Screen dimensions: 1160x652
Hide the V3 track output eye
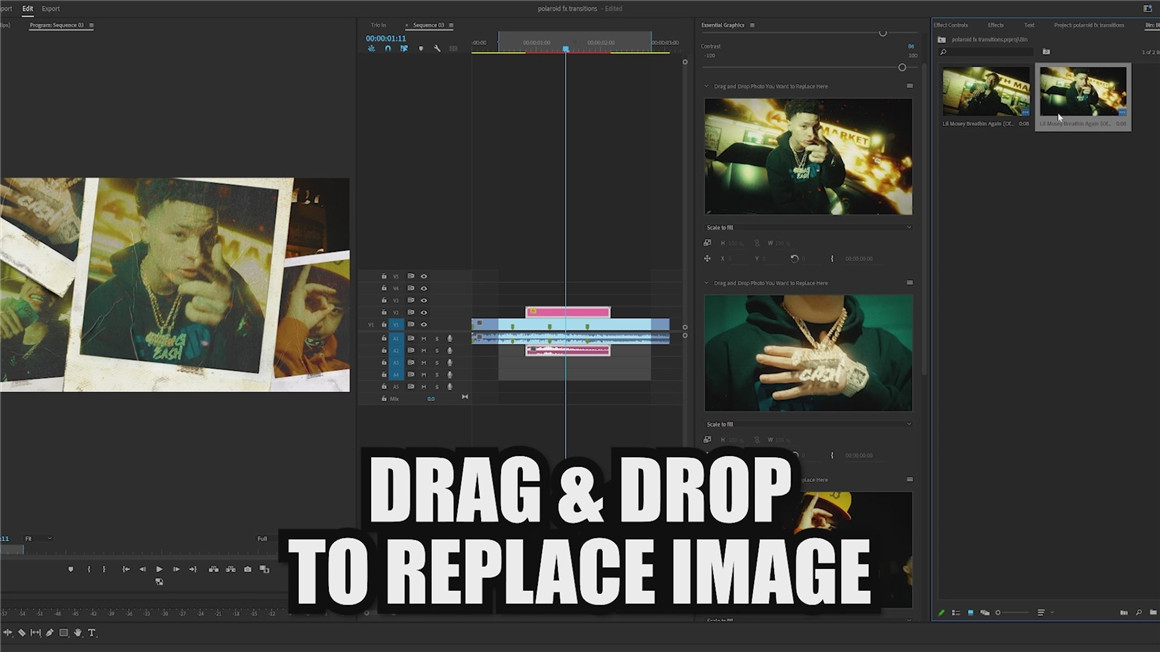pos(424,300)
